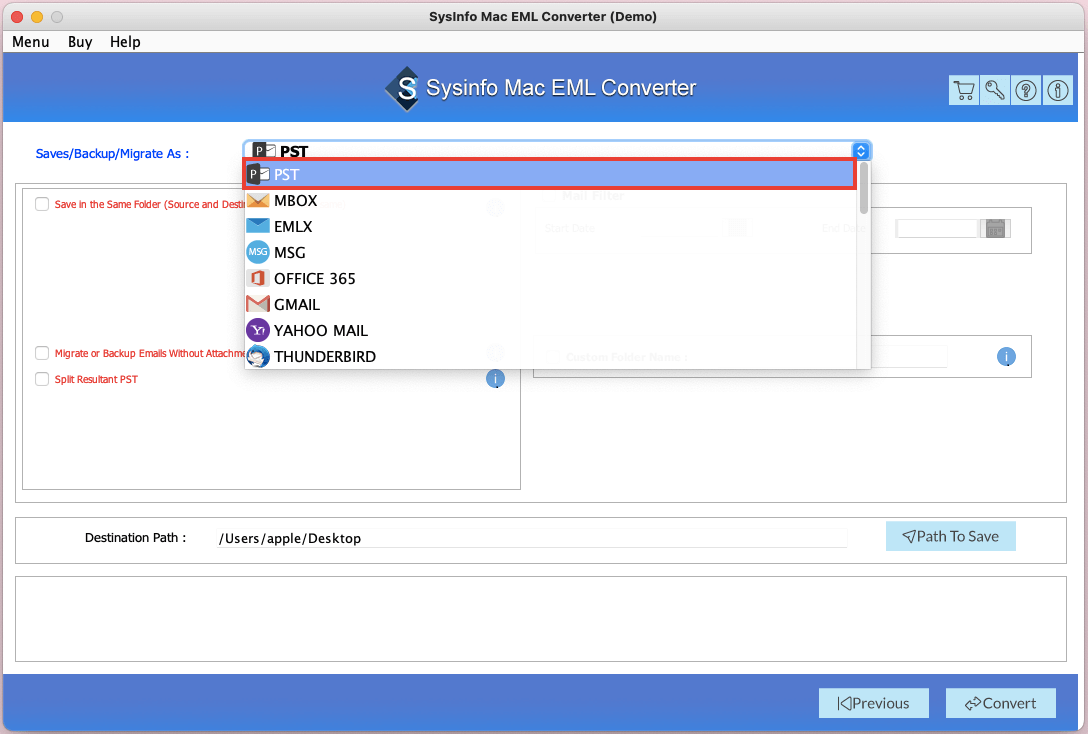This screenshot has height=734, width=1088.
Task: Click the End Date input field
Action: pos(937,228)
